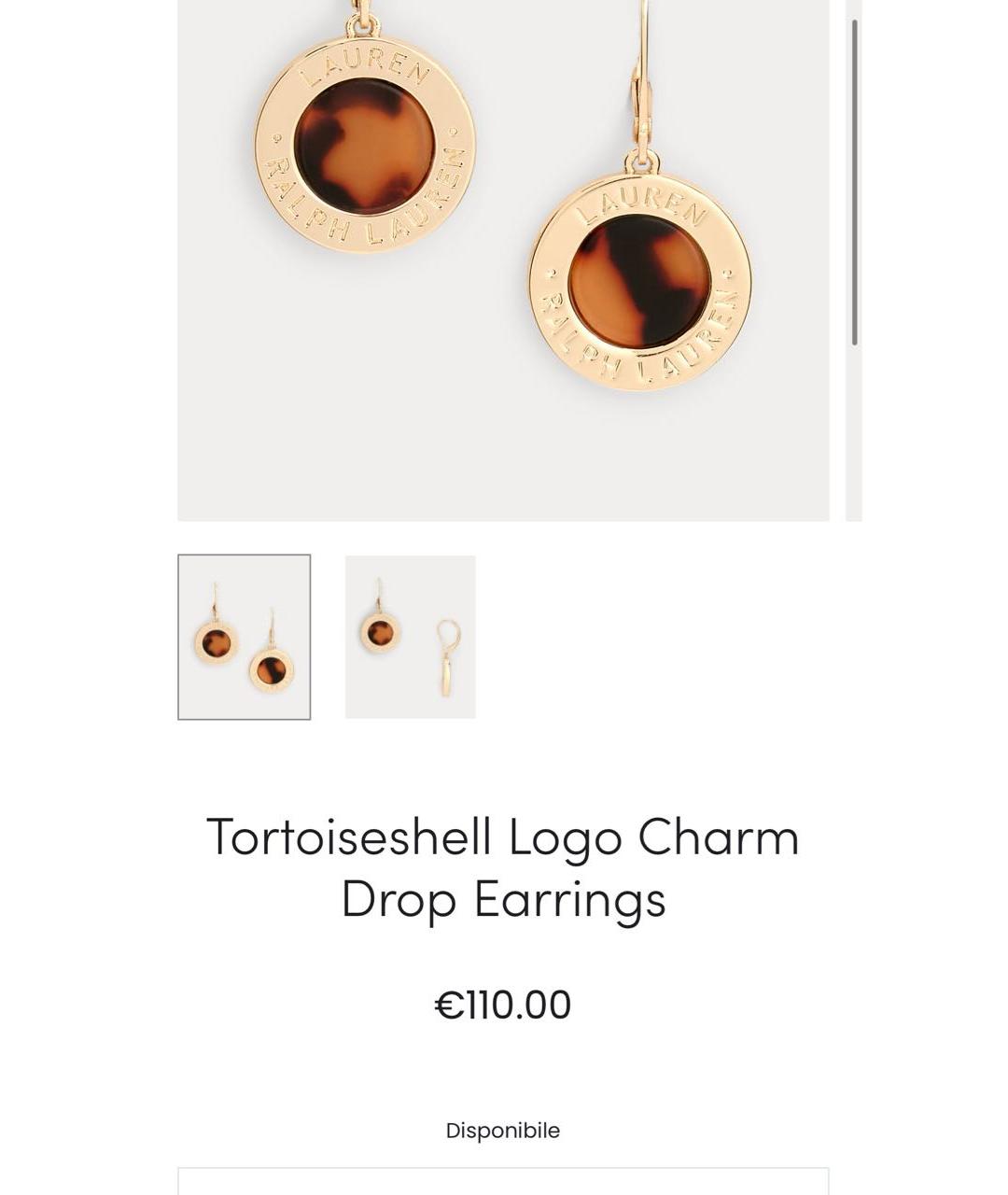Click the right earring's gold disc
This screenshot has width=1008, height=1195.
(640, 281)
